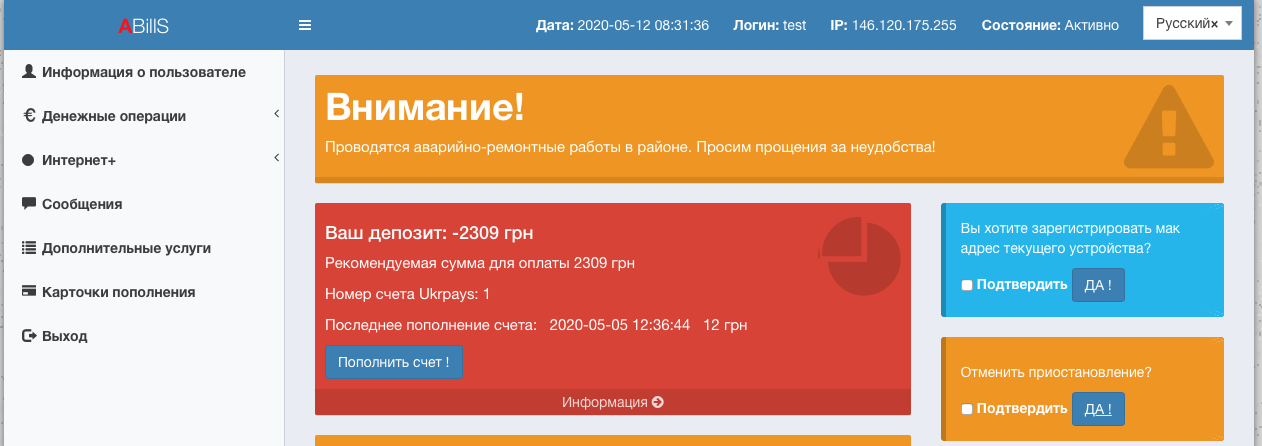Expand the Денежные операции submenu chevron
This screenshot has width=1262, height=446.
[x=276, y=115]
